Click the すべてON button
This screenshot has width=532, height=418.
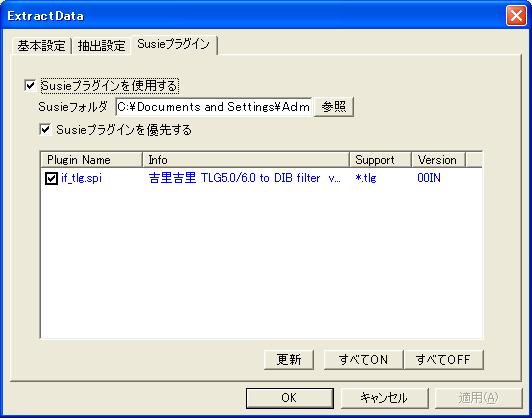click(x=363, y=359)
